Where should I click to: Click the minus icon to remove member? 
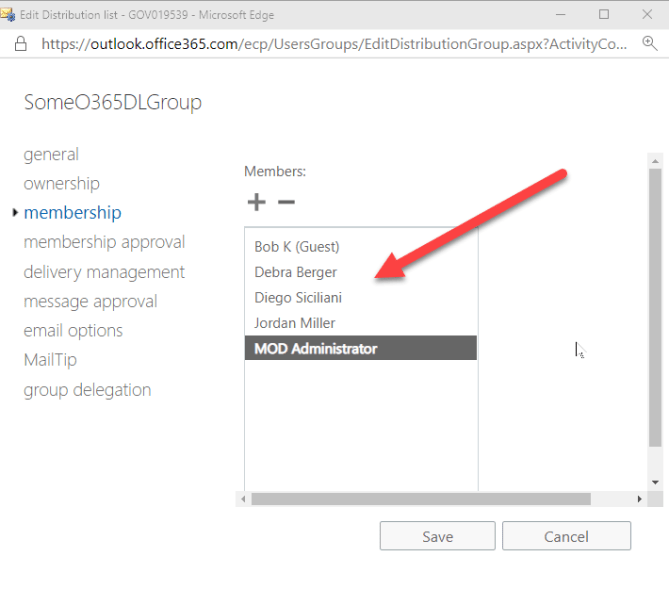[286, 203]
